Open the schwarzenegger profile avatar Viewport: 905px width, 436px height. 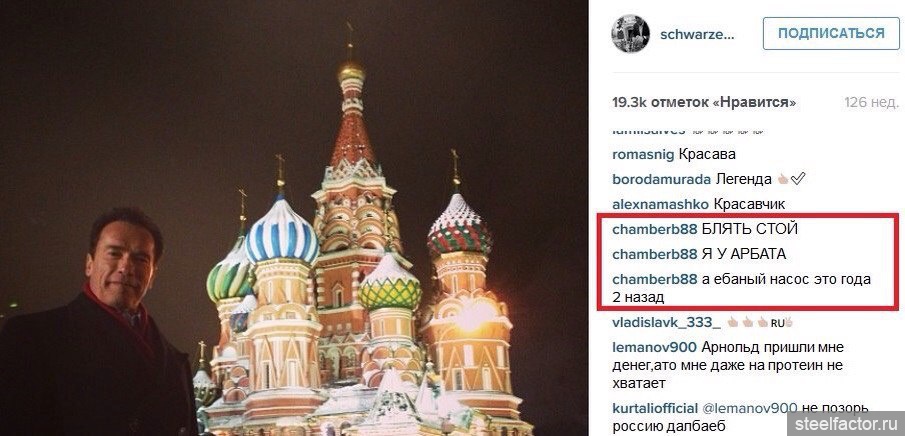coord(631,33)
